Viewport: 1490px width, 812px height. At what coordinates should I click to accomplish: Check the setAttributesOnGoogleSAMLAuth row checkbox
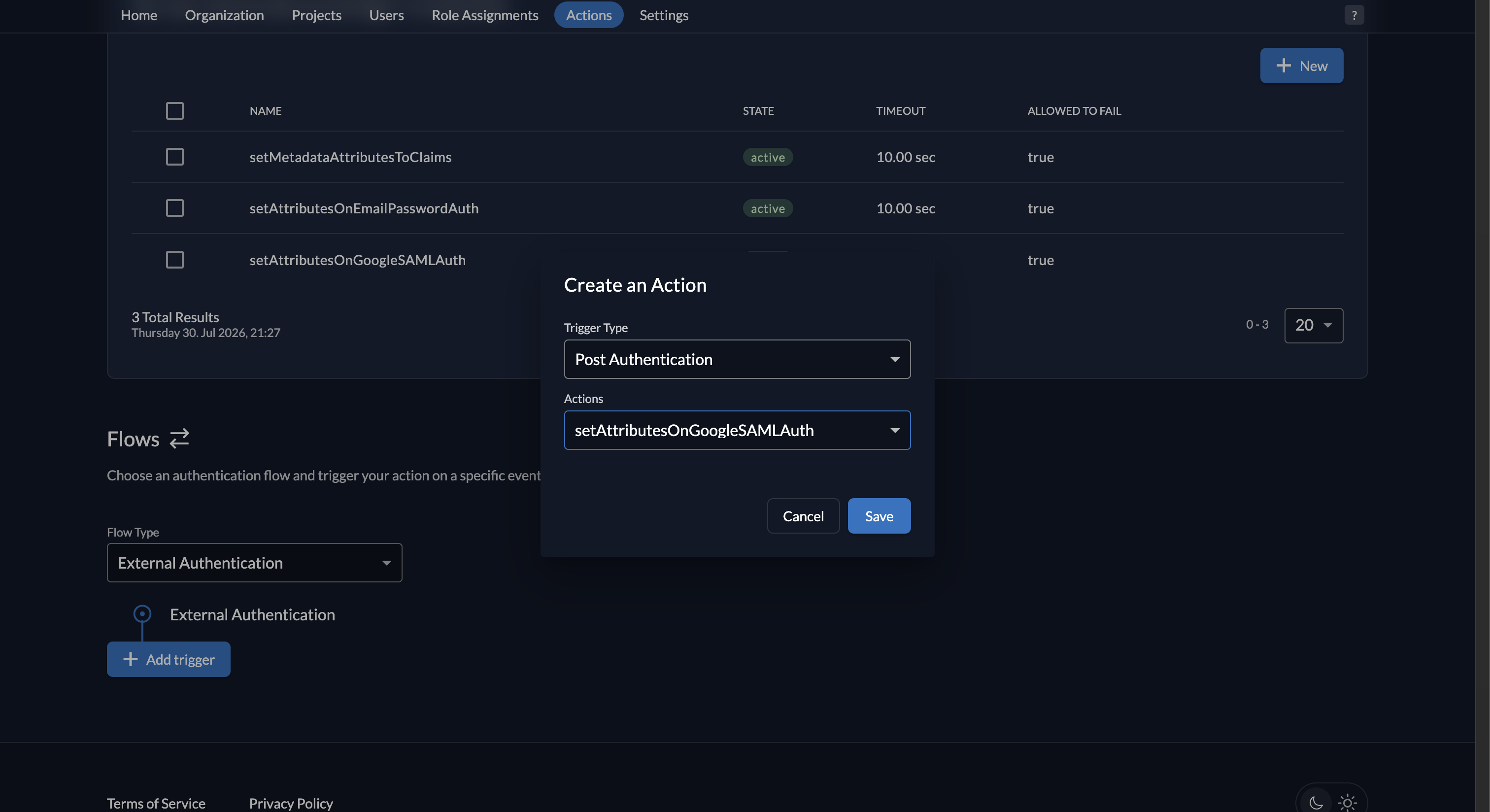coord(175,260)
